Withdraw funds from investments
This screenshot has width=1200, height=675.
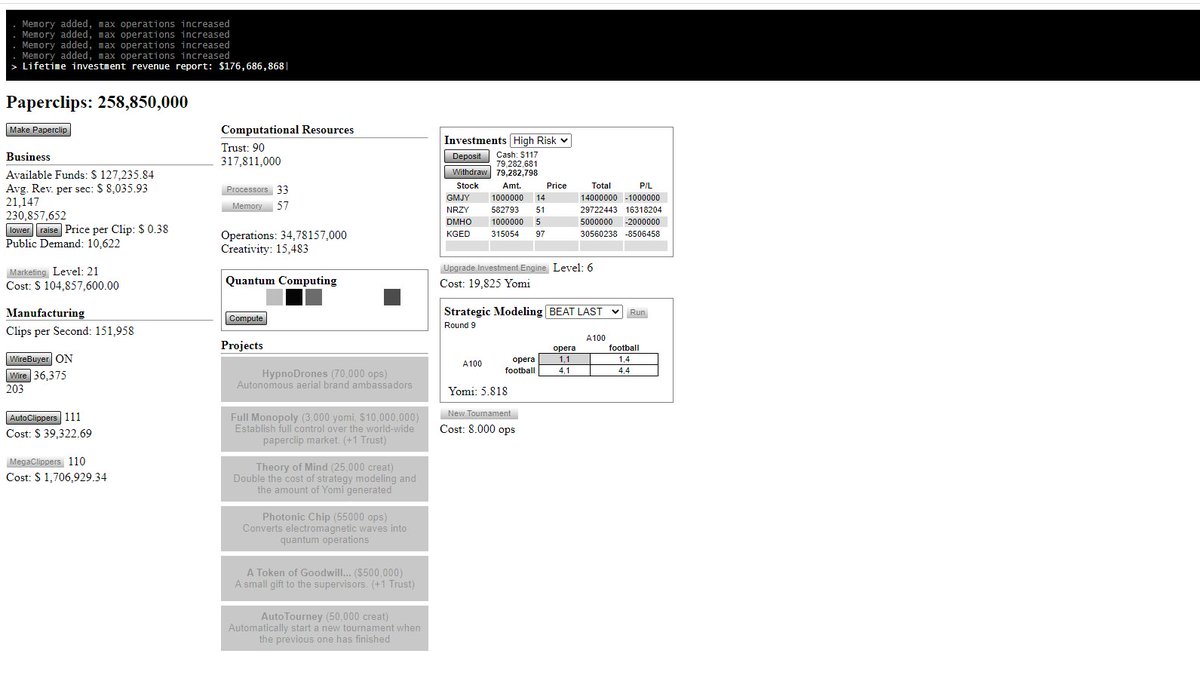(466, 172)
